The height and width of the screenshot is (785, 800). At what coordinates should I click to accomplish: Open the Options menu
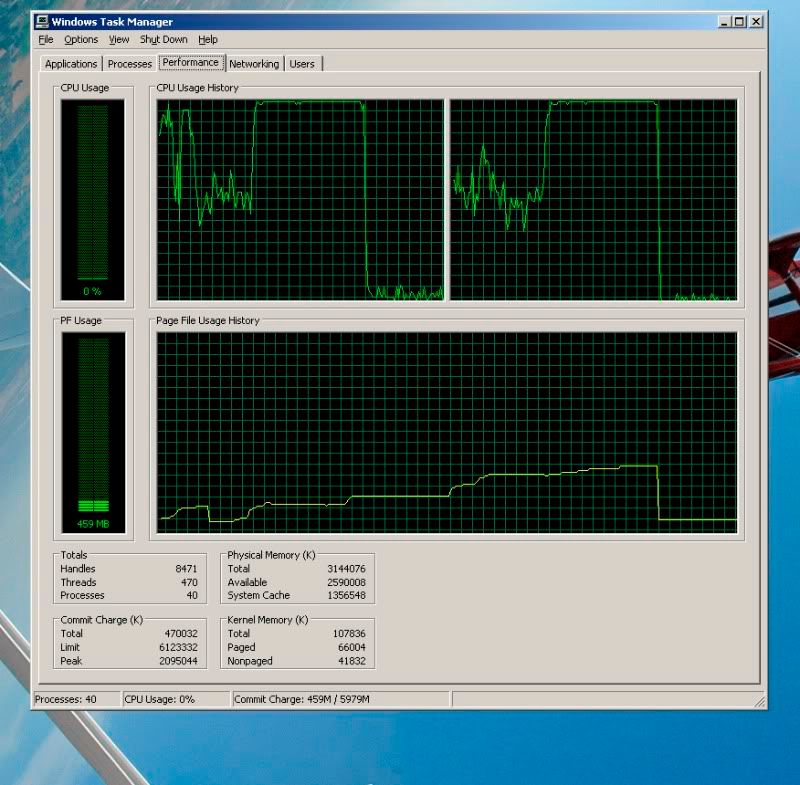tap(81, 40)
